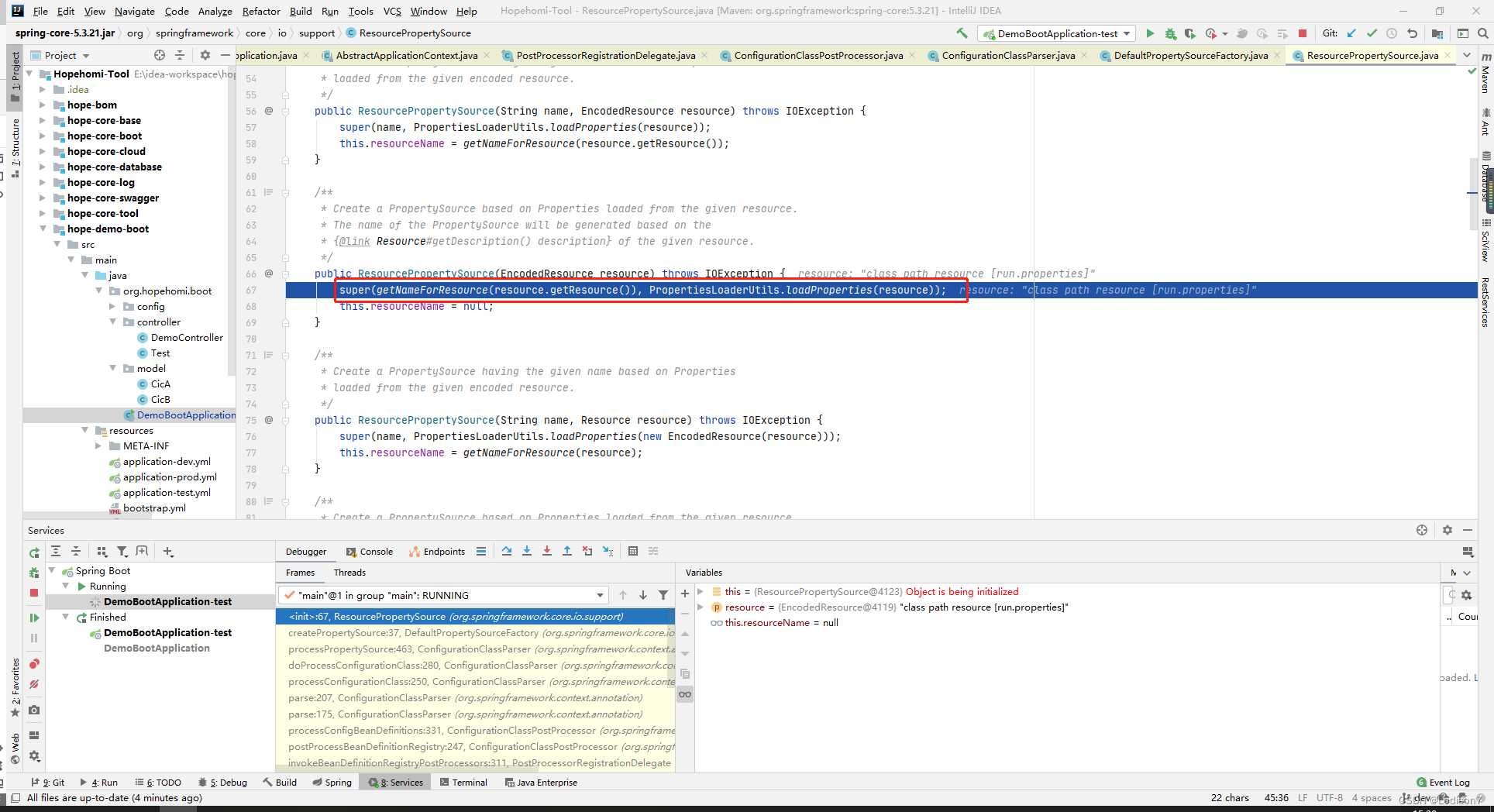
Task: Click the Step Out debugger icon
Action: [567, 551]
